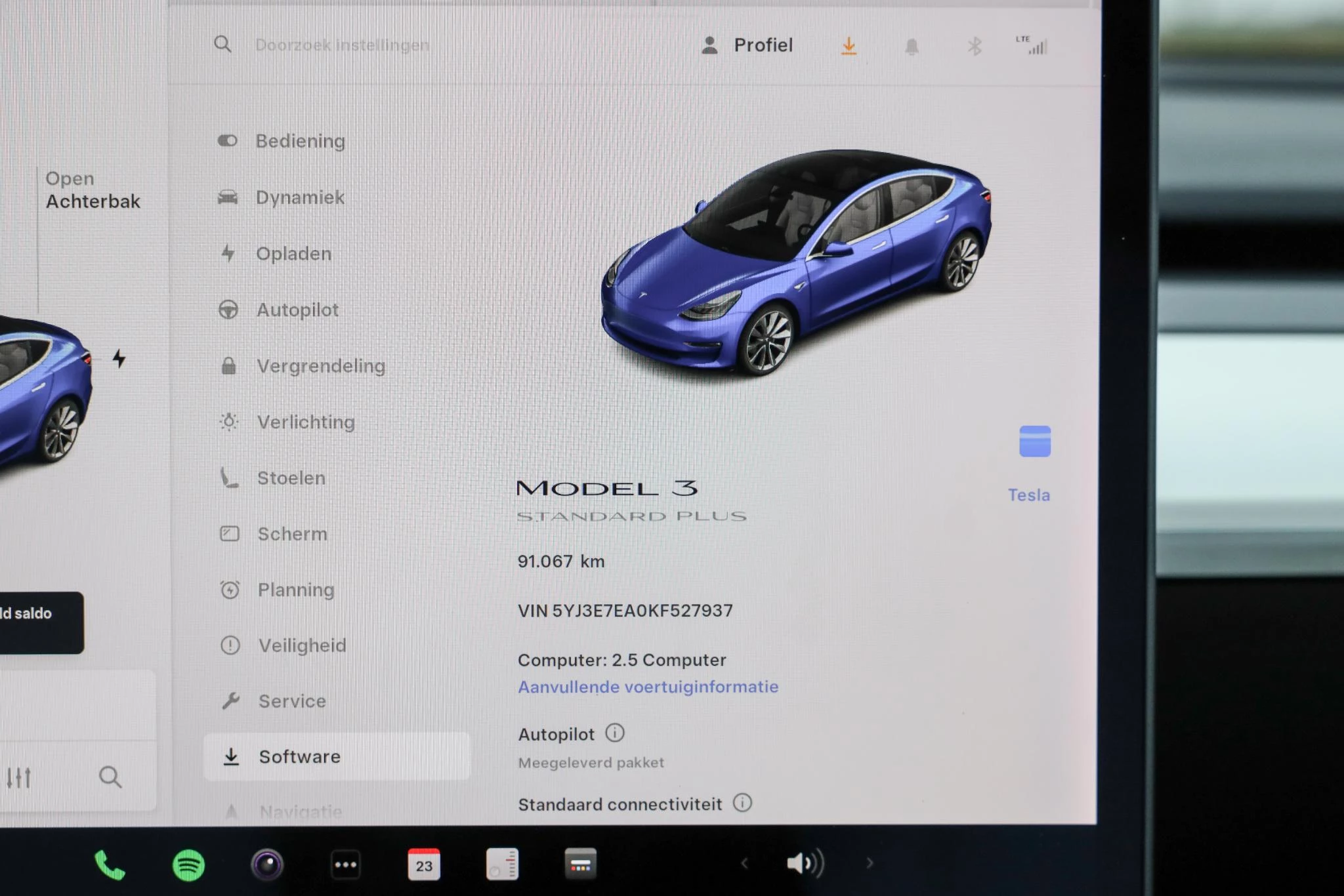
Task: Select the Autopilot settings icon
Action: coord(229,310)
